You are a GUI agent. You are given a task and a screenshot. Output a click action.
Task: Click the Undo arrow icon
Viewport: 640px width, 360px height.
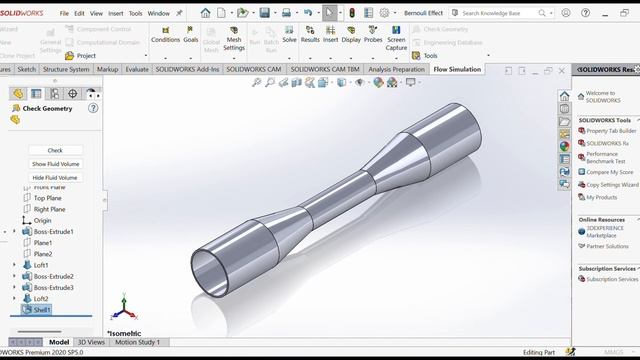[308, 13]
